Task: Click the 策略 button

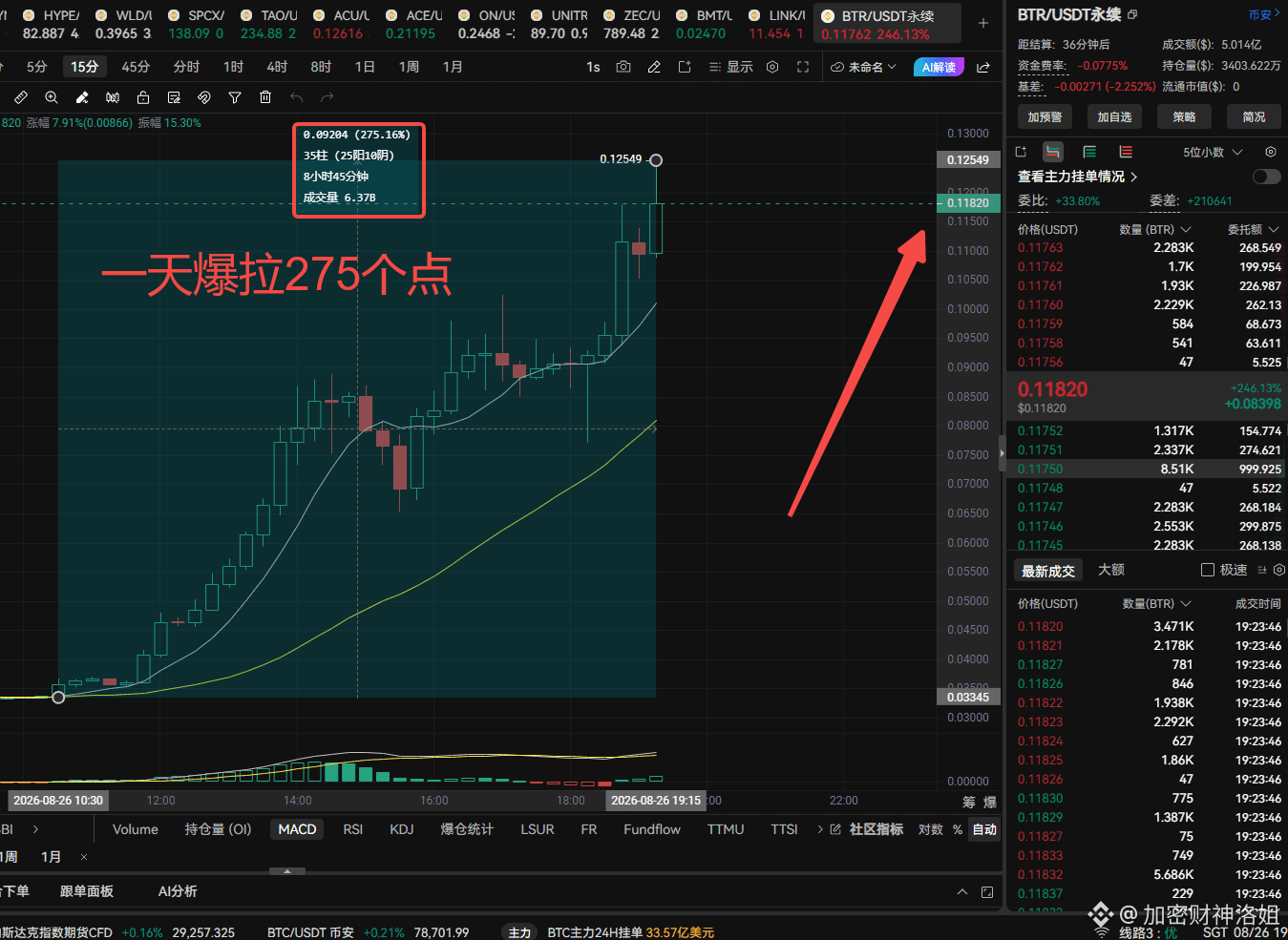Action: [x=1185, y=116]
